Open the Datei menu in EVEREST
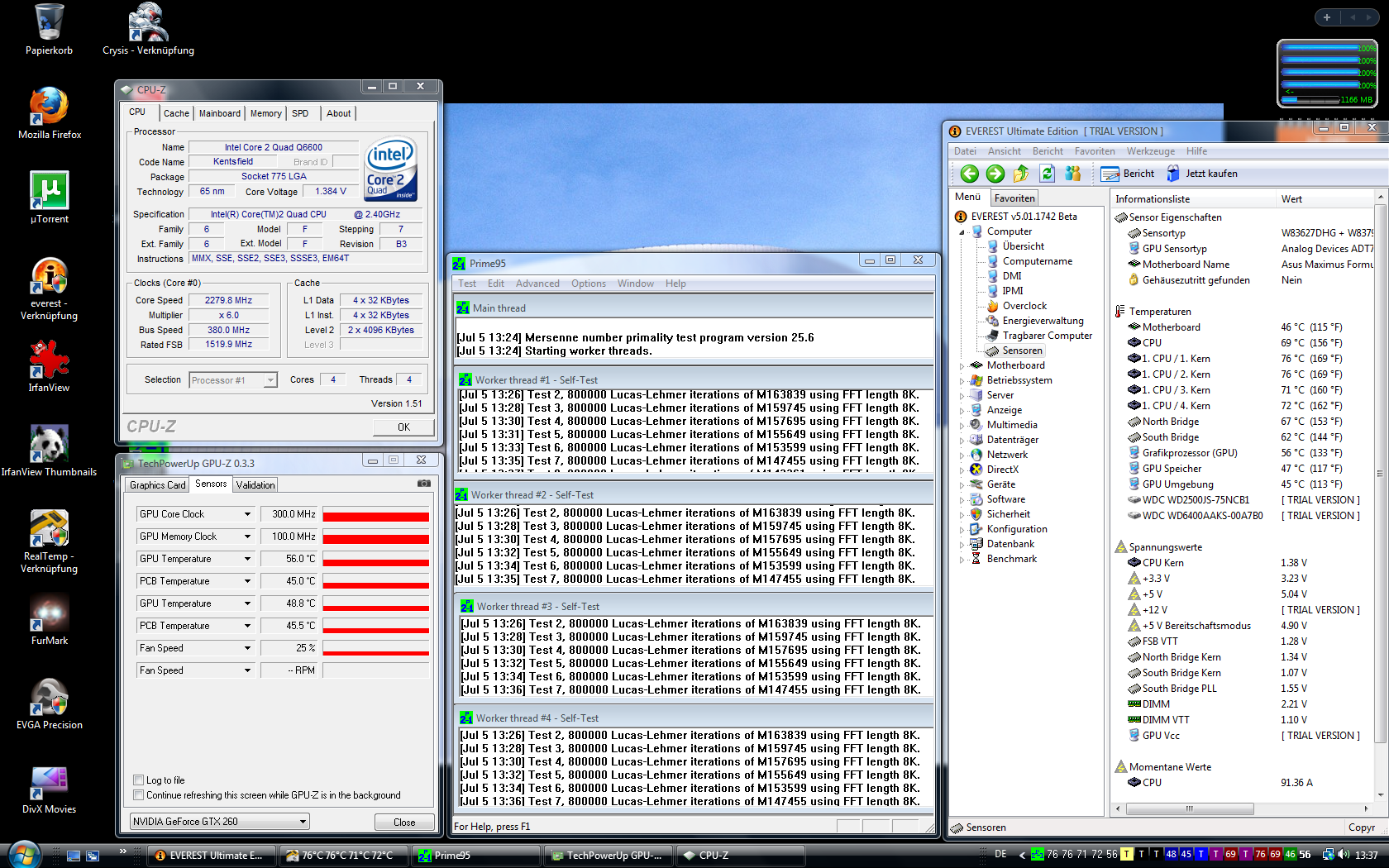1389x868 pixels. pyautogui.click(x=965, y=151)
